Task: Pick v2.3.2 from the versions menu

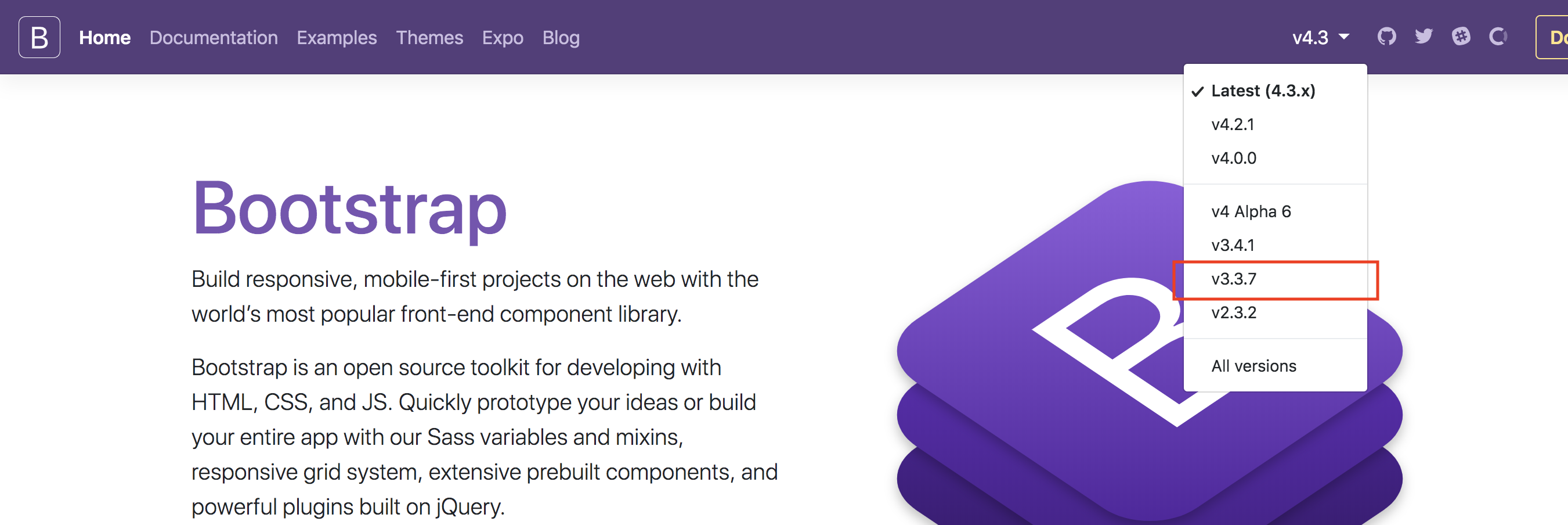Action: tap(1234, 312)
